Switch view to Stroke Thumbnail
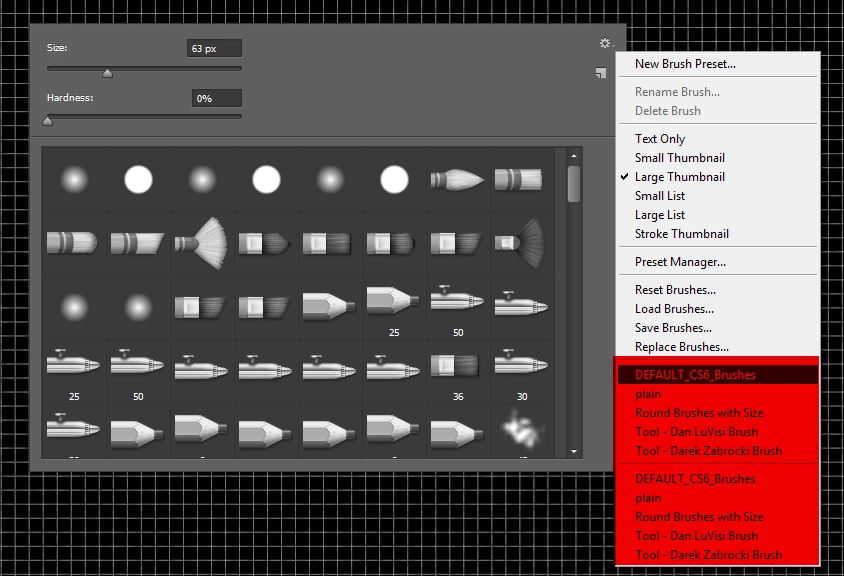This screenshot has height=576, width=844. [682, 234]
